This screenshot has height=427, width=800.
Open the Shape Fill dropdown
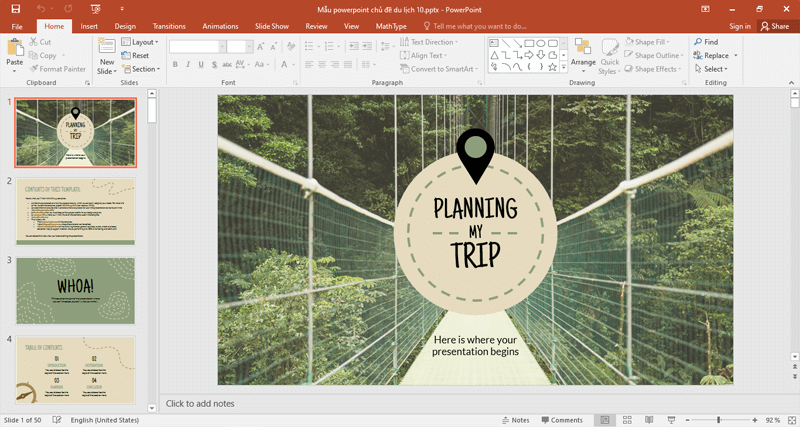click(647, 42)
